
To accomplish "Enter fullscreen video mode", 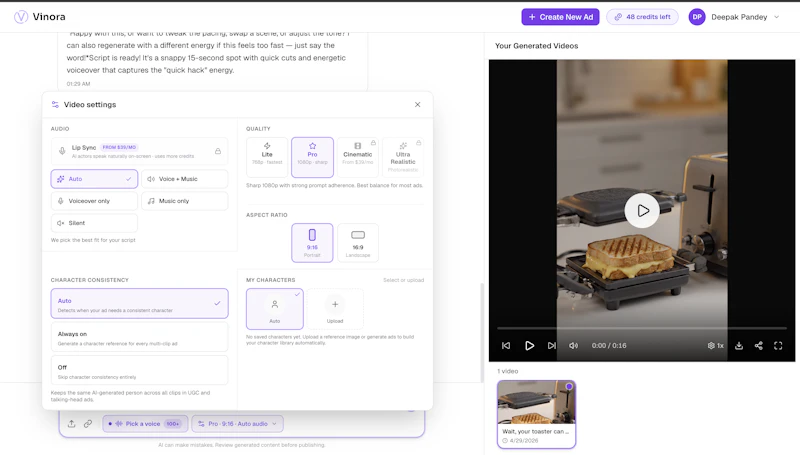I will 778,345.
